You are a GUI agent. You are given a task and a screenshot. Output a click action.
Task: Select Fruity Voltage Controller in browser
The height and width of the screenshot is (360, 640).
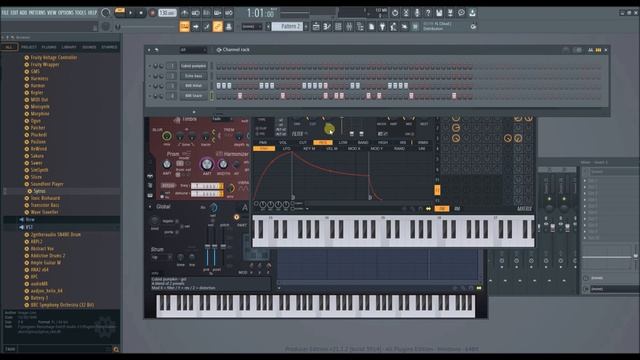[54, 58]
